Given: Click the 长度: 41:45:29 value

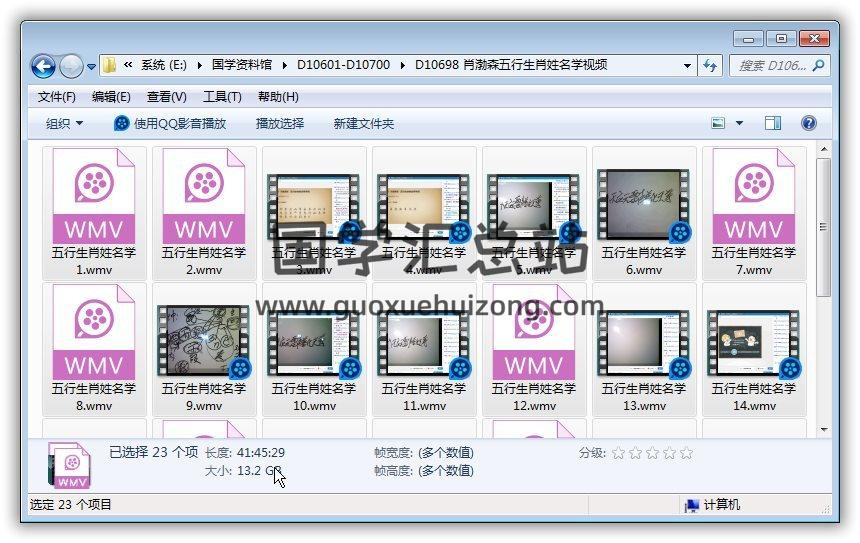Looking at the screenshot, I should (x=261, y=453).
